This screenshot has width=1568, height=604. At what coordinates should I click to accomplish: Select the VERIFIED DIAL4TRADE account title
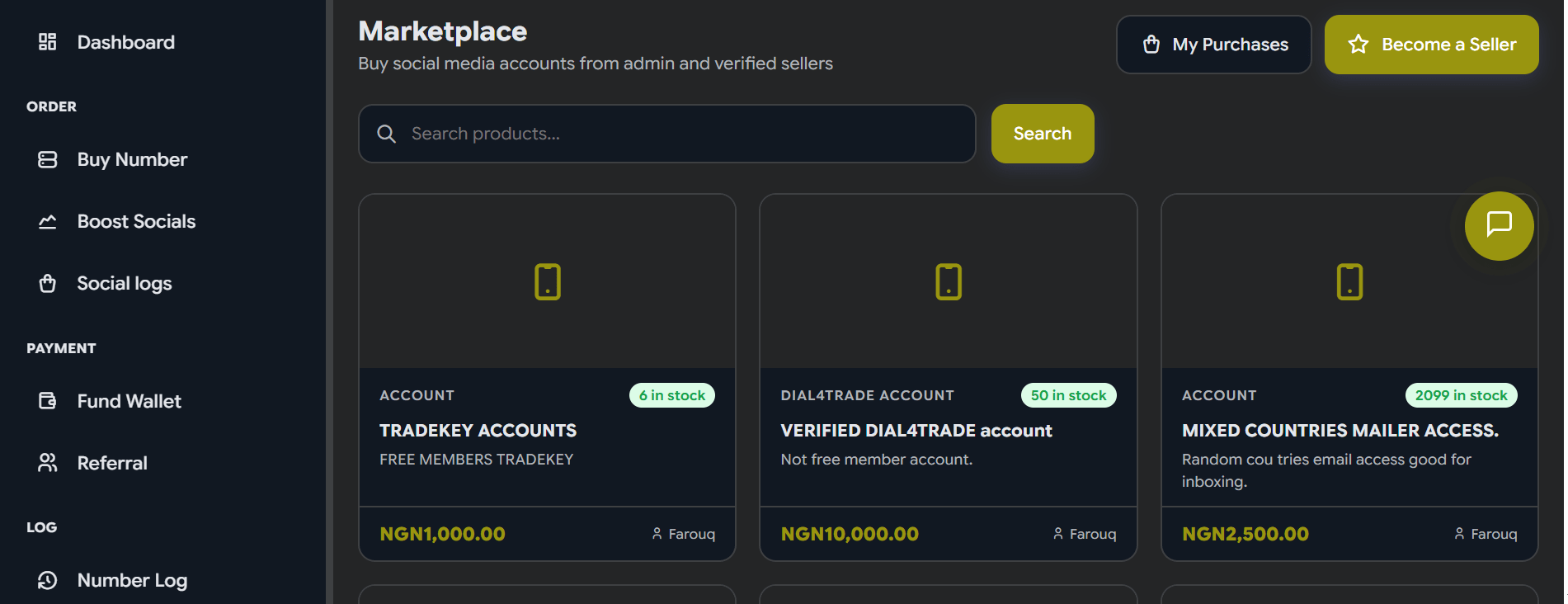click(916, 431)
